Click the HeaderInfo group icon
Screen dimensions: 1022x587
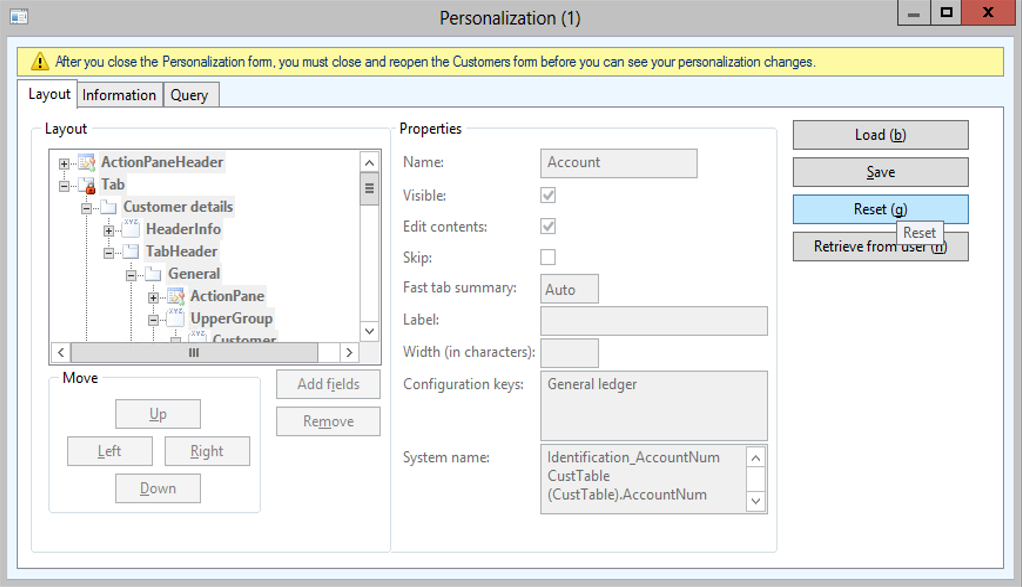coord(131,229)
